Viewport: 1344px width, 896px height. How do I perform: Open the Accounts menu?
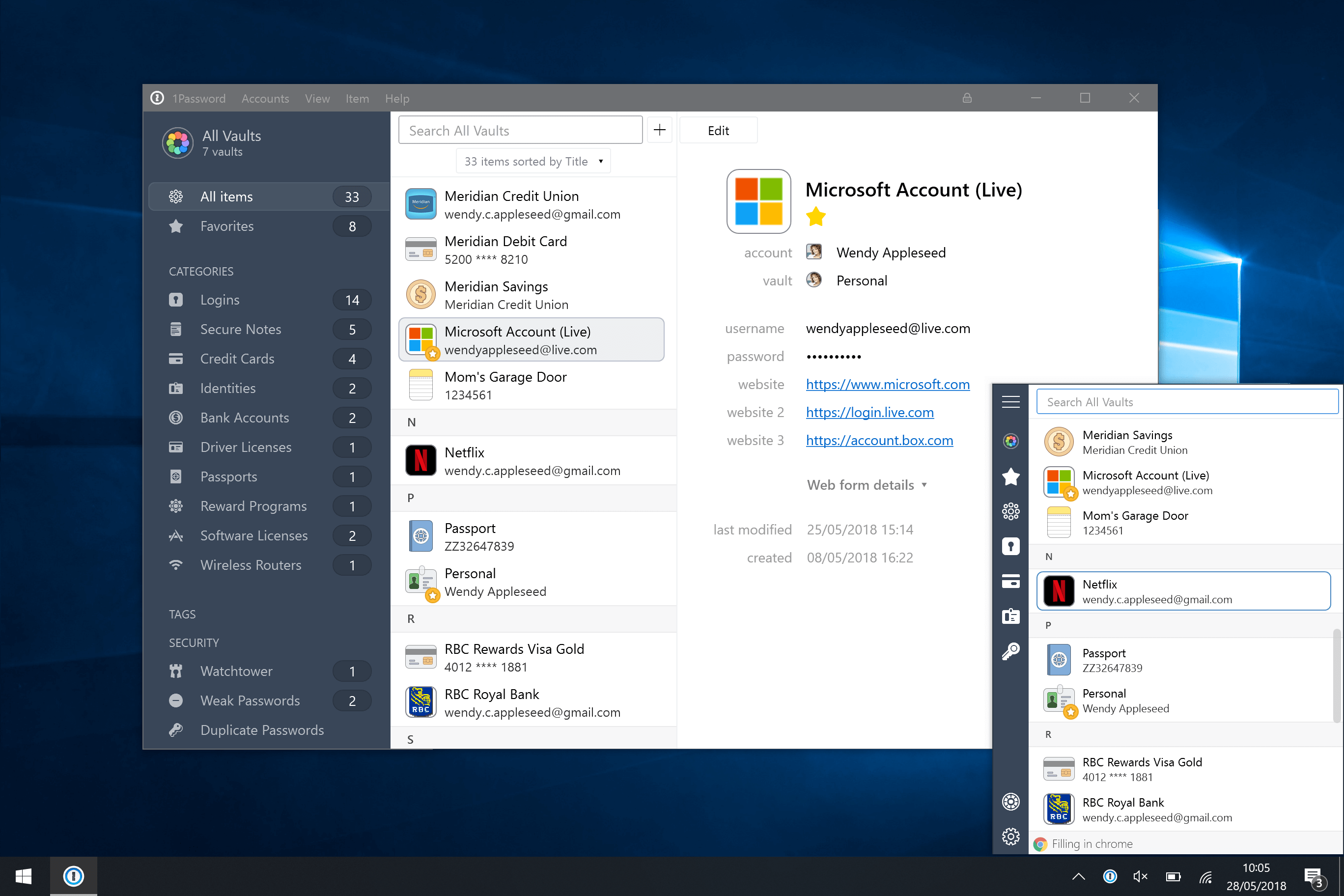tap(265, 98)
